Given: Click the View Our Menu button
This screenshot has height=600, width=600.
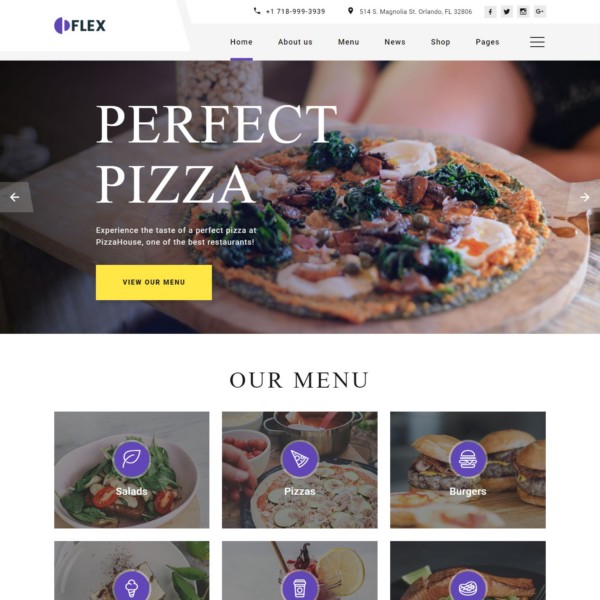Looking at the screenshot, I should pyautogui.click(x=154, y=282).
